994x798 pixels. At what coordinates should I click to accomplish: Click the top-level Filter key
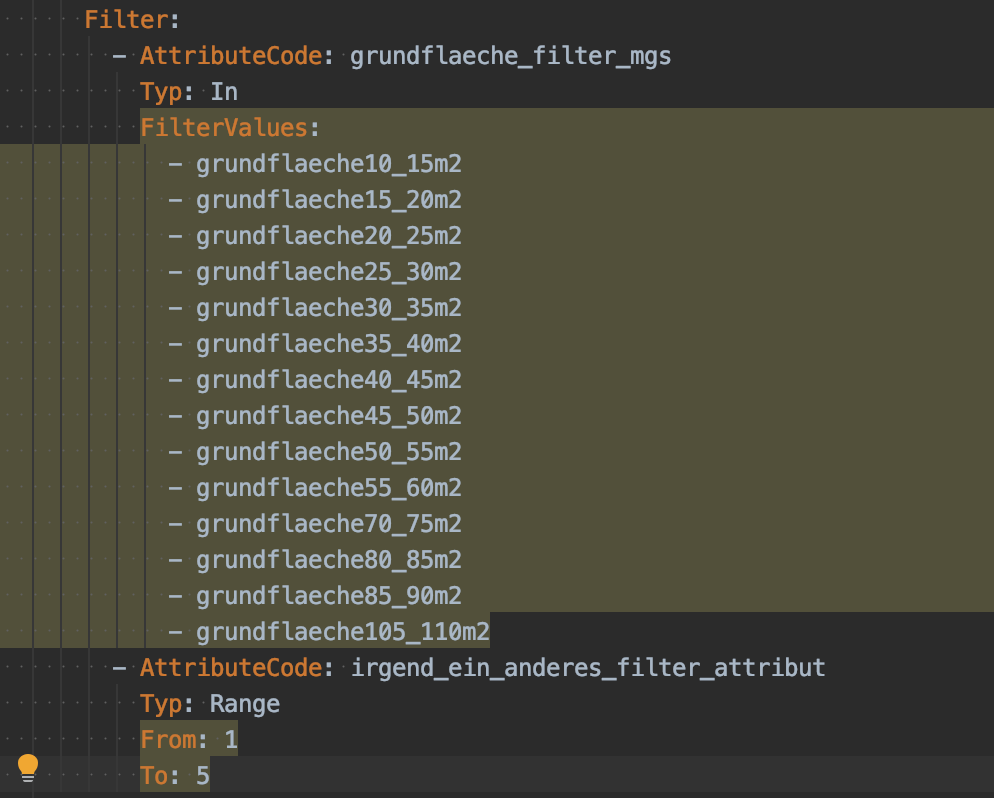[119, 19]
